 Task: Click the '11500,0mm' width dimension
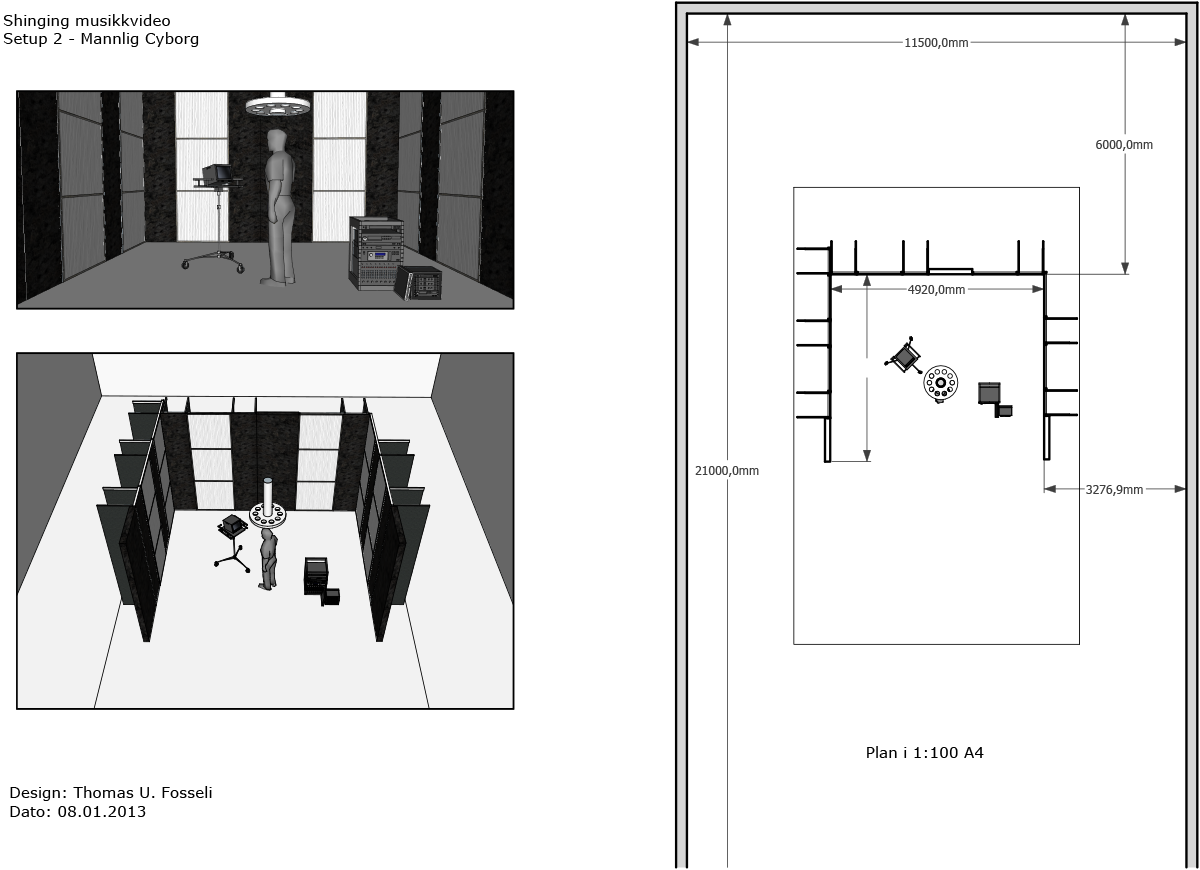coord(936,43)
